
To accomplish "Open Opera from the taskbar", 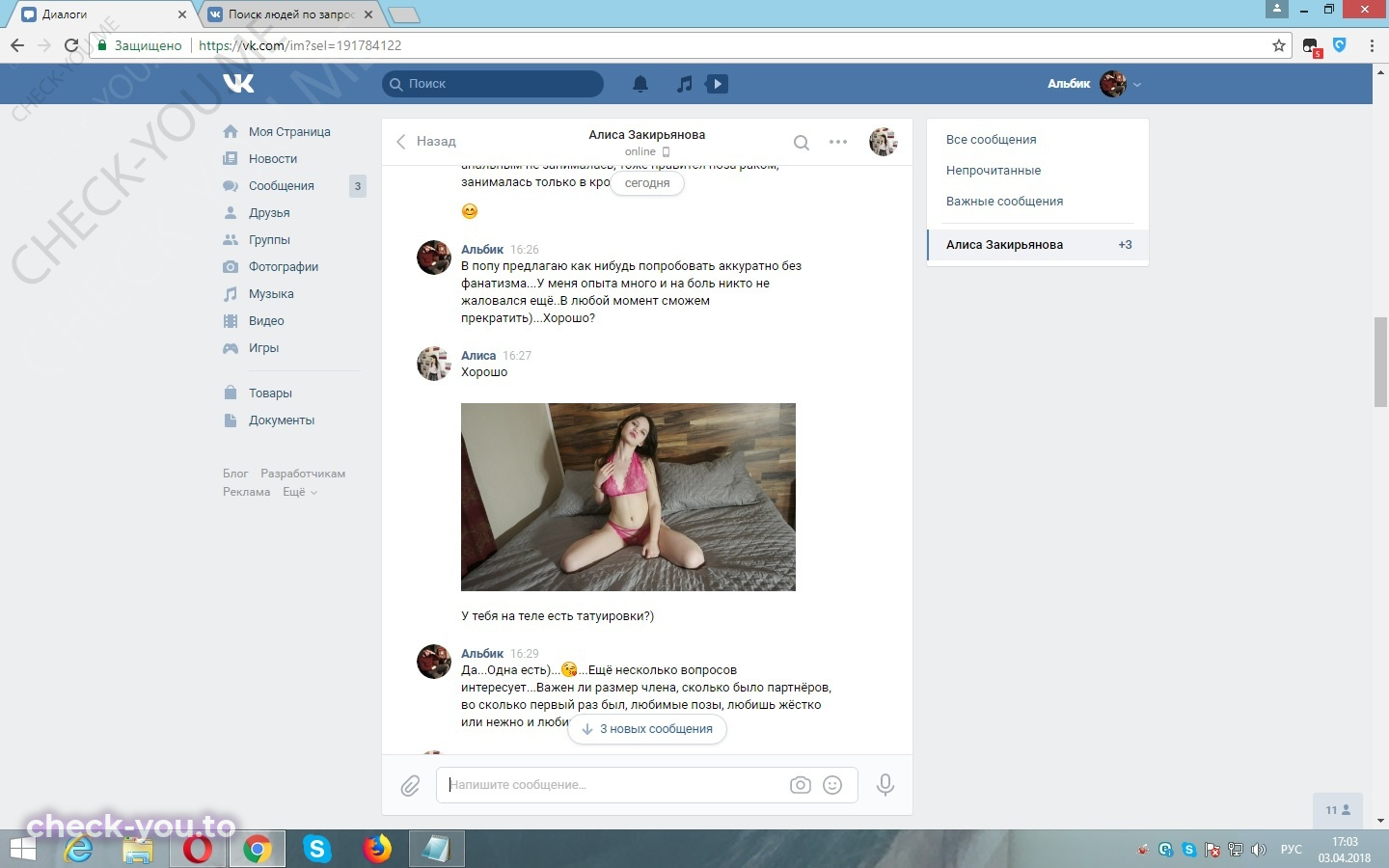I will pos(198,849).
